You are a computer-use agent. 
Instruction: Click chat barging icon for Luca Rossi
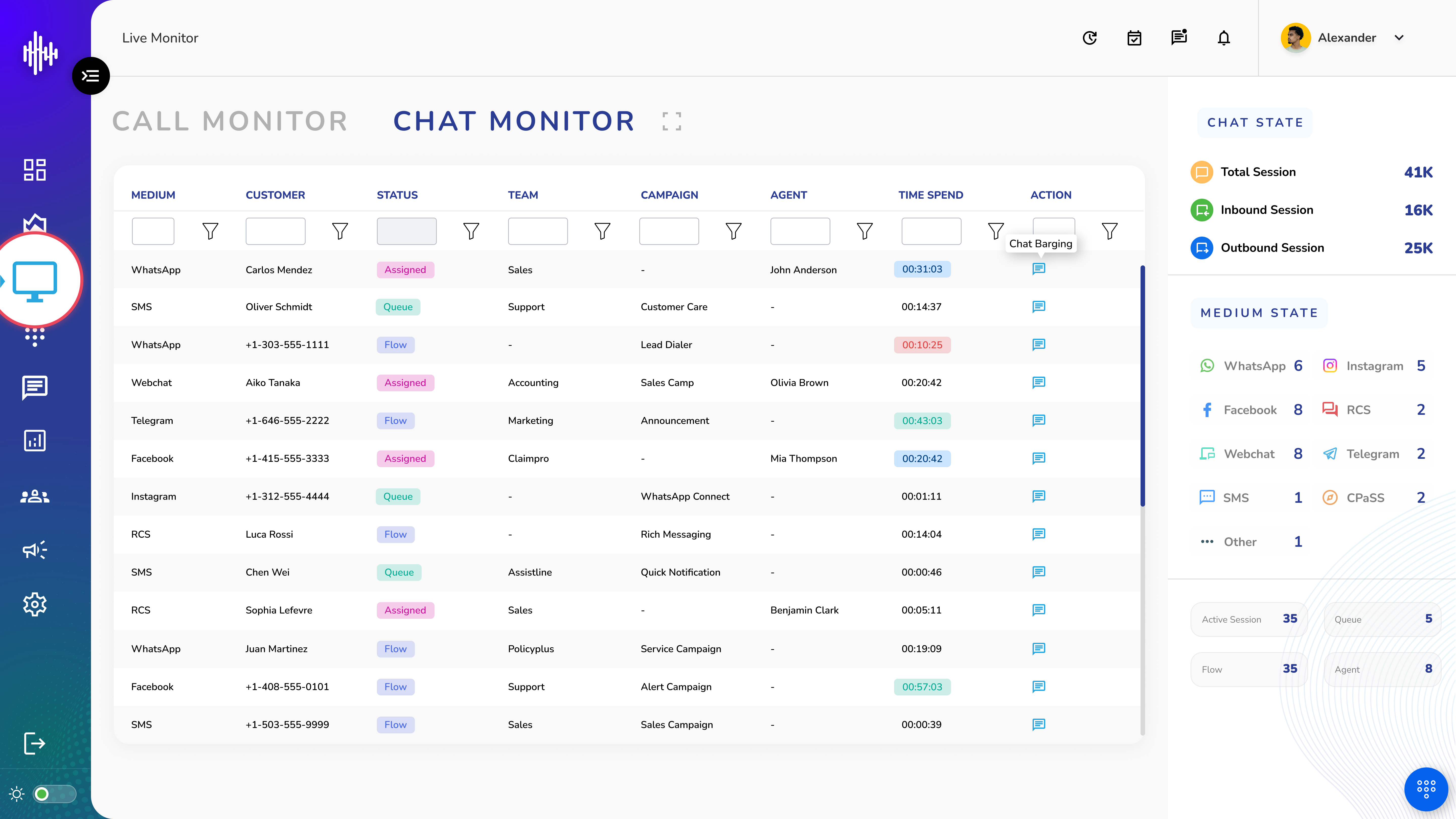[1039, 534]
